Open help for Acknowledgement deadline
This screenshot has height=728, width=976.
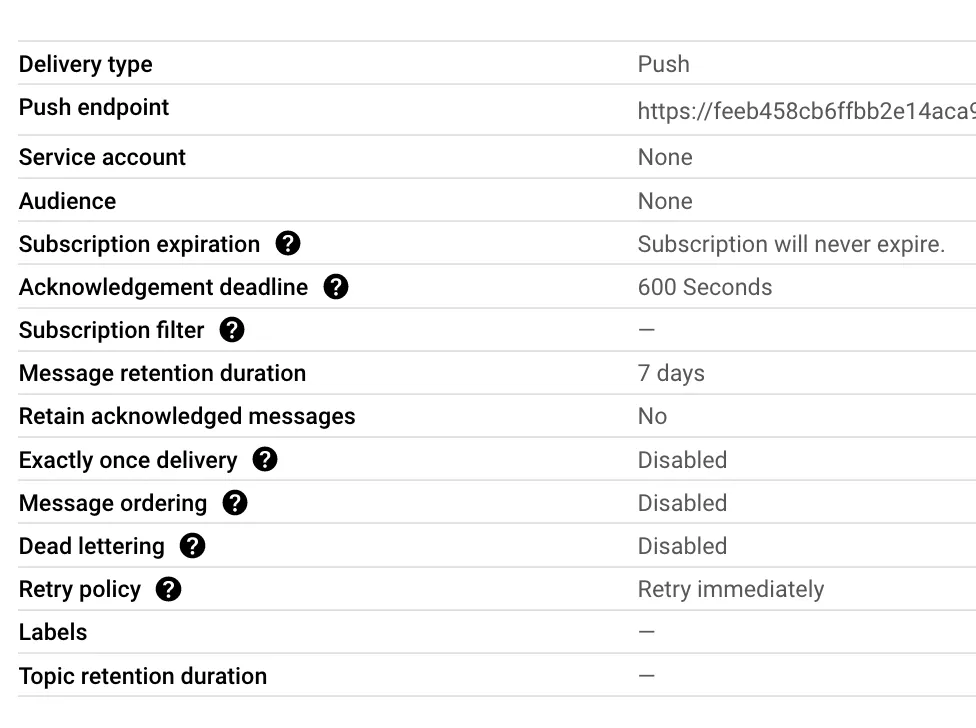(336, 287)
